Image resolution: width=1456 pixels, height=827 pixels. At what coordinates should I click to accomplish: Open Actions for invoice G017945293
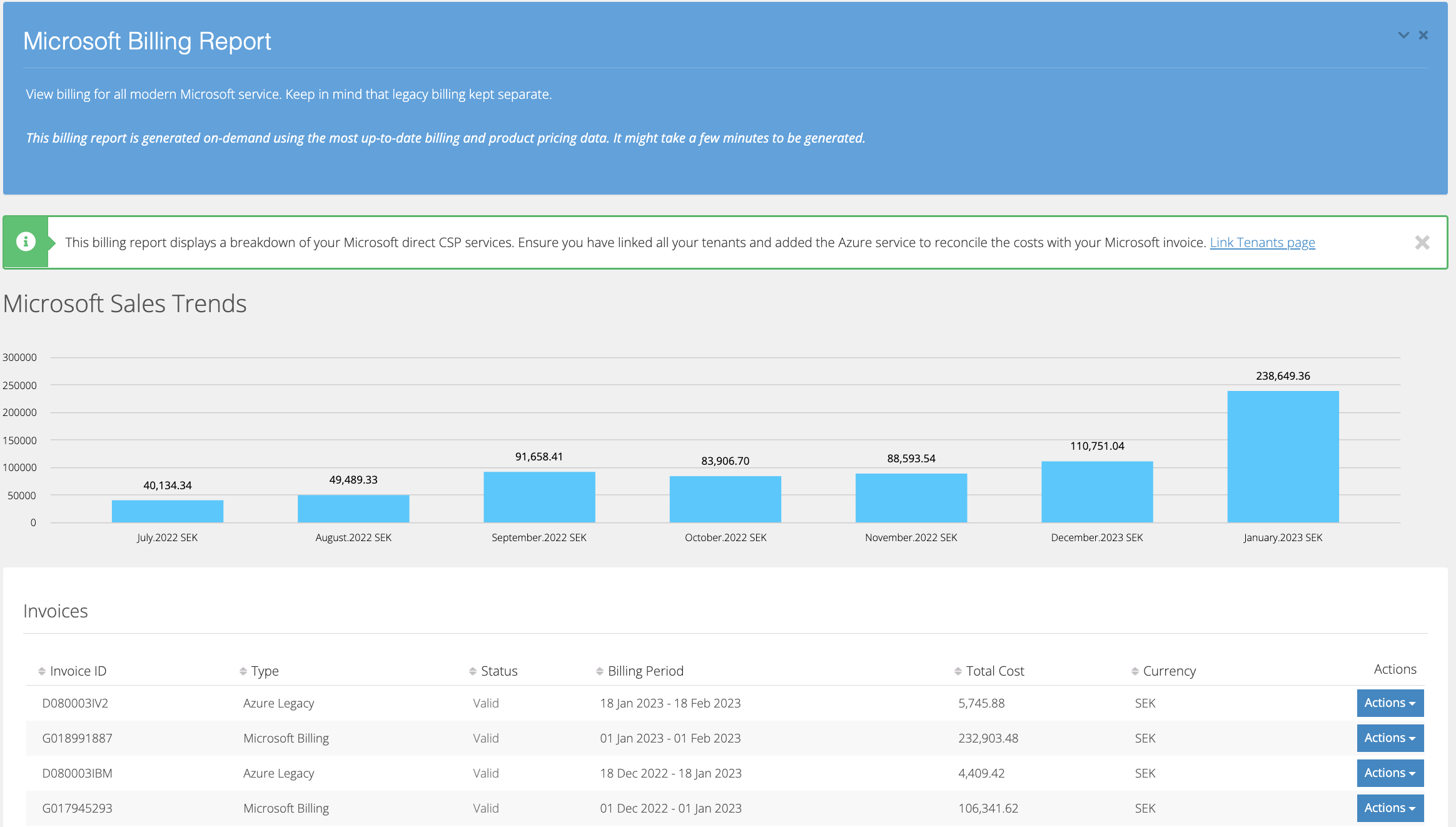coord(1389,808)
